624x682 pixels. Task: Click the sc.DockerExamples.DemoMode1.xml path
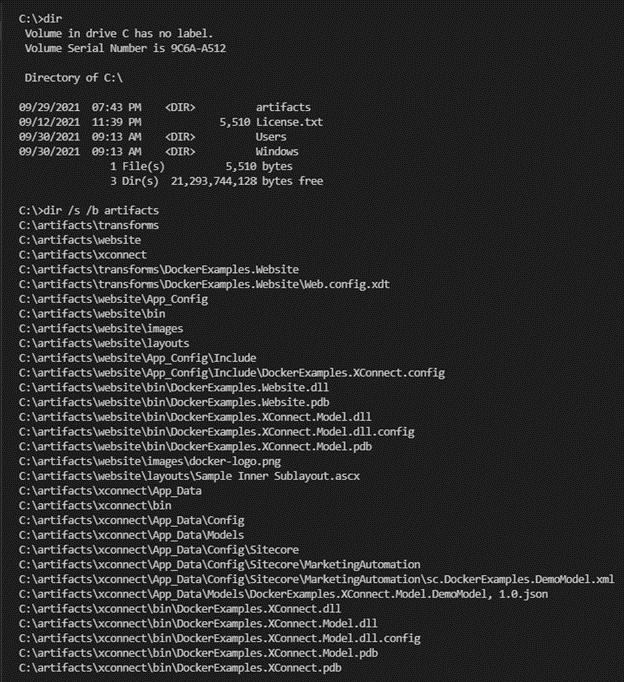pos(317,579)
